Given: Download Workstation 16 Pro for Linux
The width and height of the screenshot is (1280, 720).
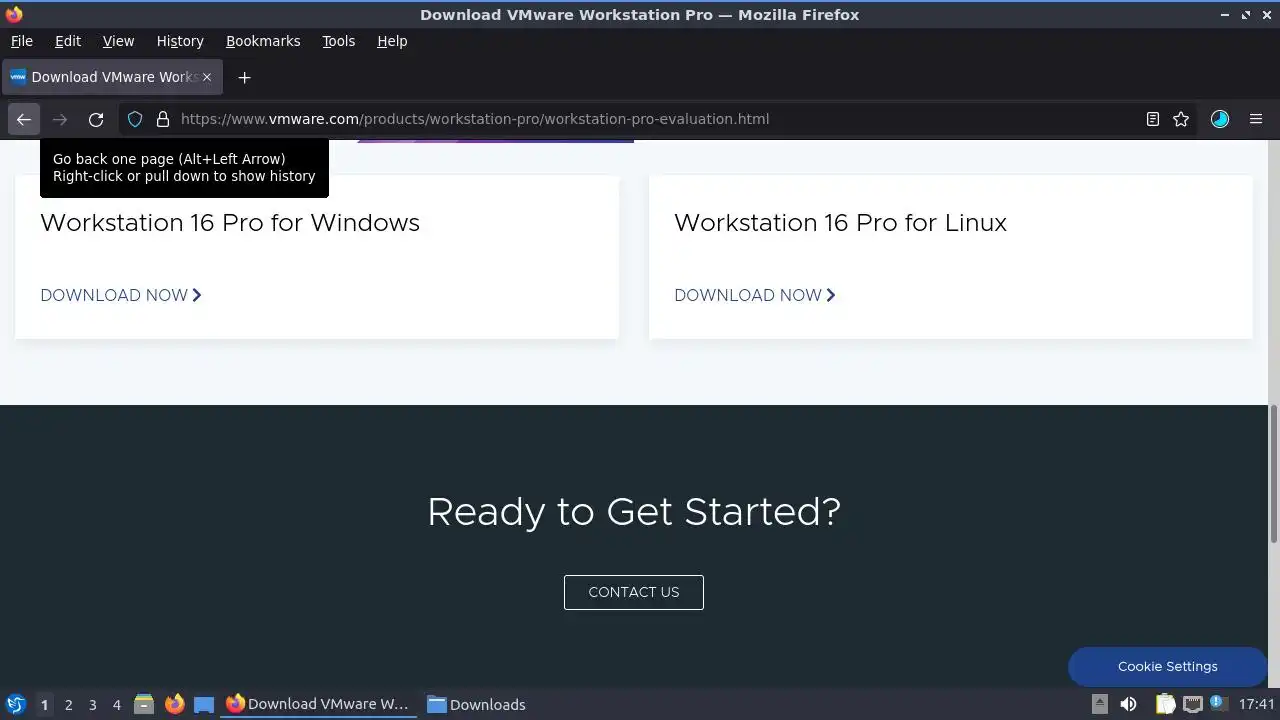Looking at the screenshot, I should 755,295.
